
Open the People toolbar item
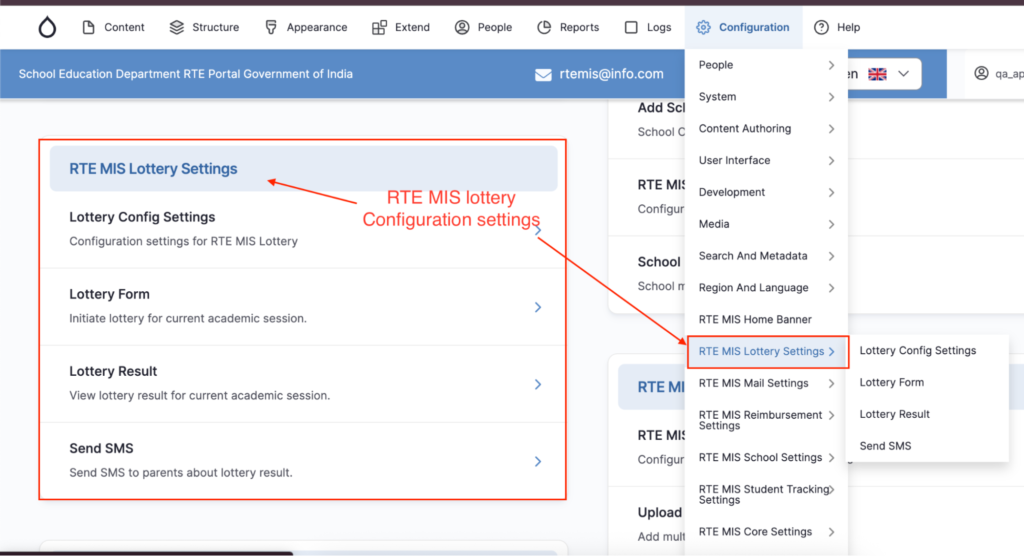(x=483, y=27)
